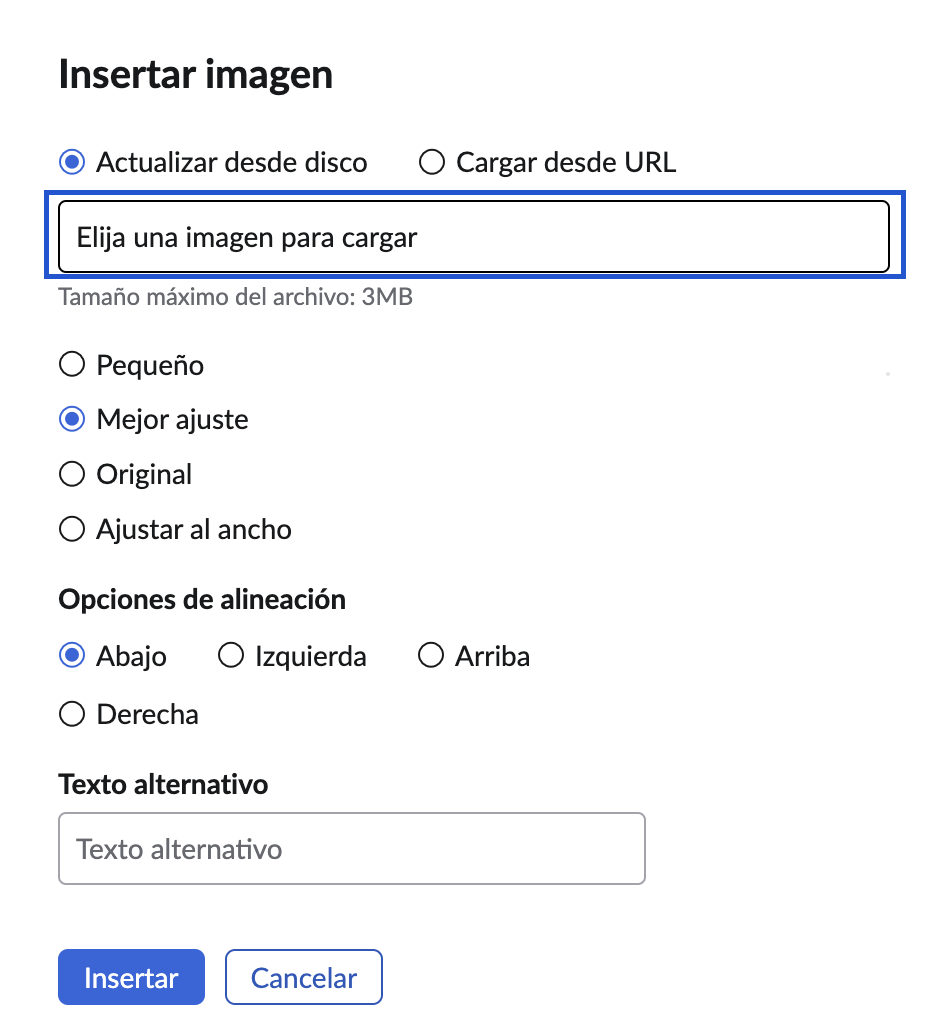Image resolution: width=934 pixels, height=1028 pixels.
Task: Select the 'Arriba' alignment radio button
Action: (431, 656)
